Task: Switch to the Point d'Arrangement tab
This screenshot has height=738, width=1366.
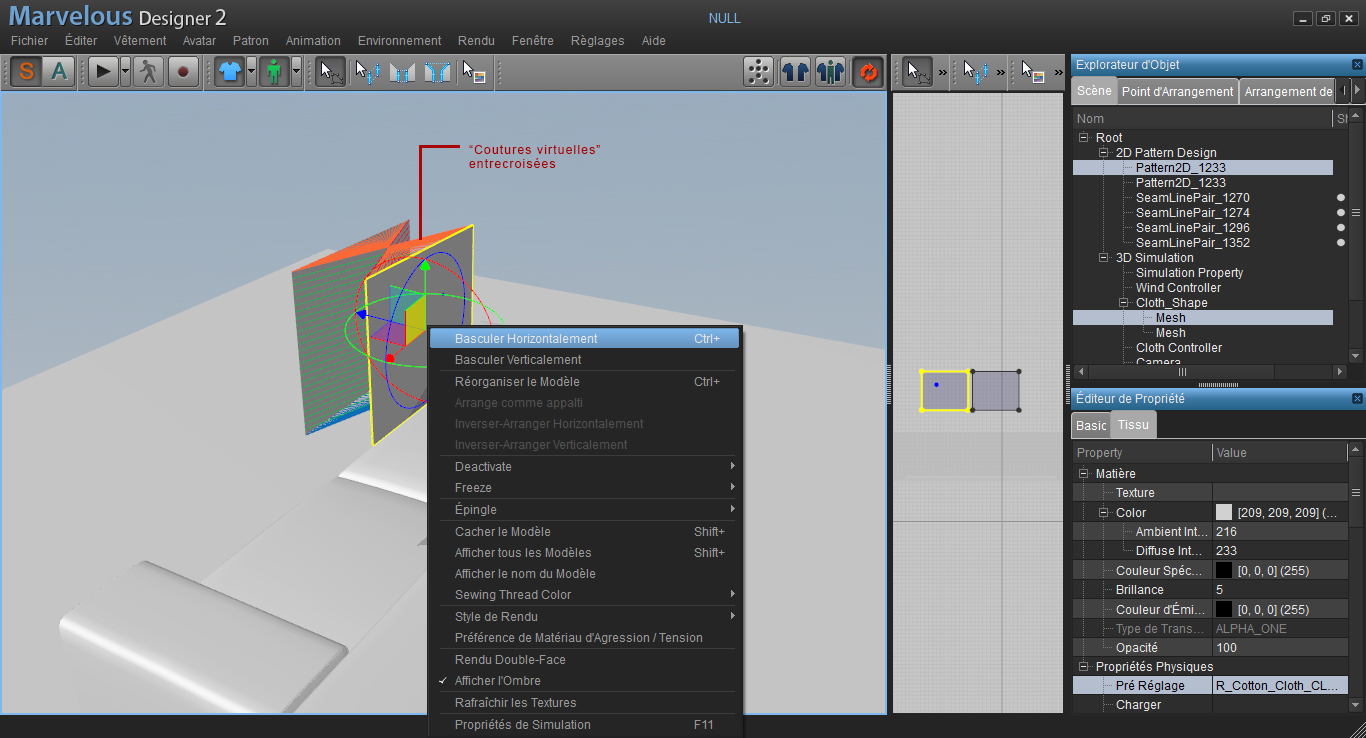Action: coord(1177,92)
